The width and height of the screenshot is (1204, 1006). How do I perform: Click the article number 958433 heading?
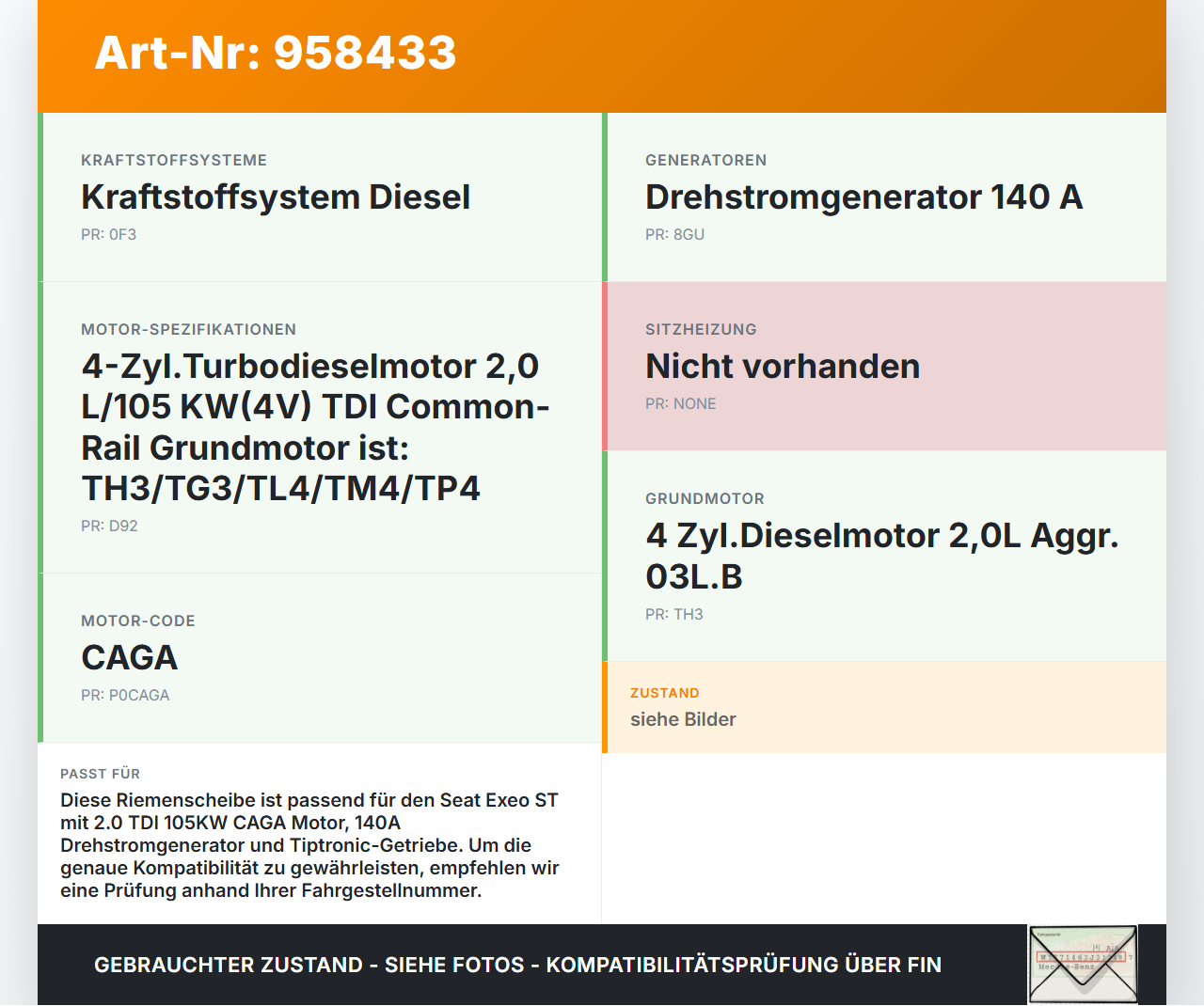coord(275,54)
